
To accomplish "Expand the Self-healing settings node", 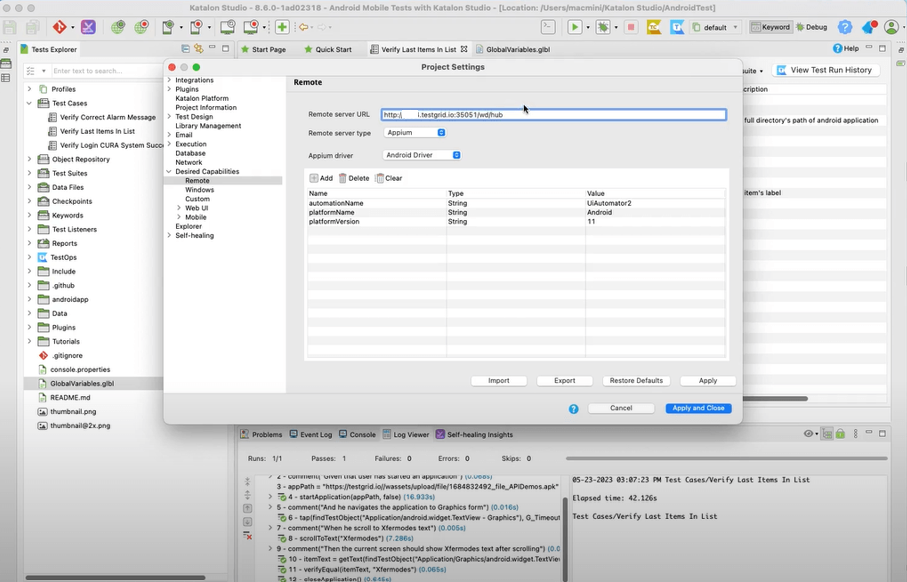I will pos(169,235).
